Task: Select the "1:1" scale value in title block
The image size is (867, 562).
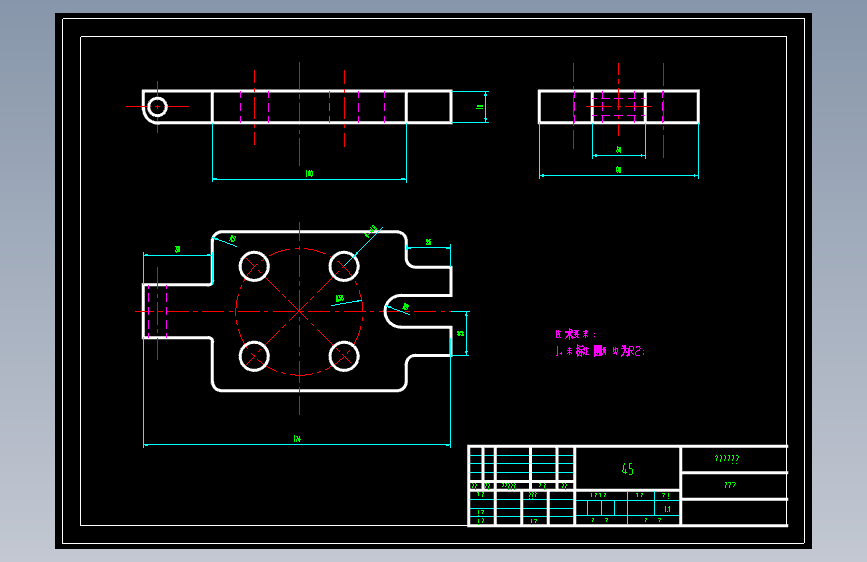Action: click(667, 509)
